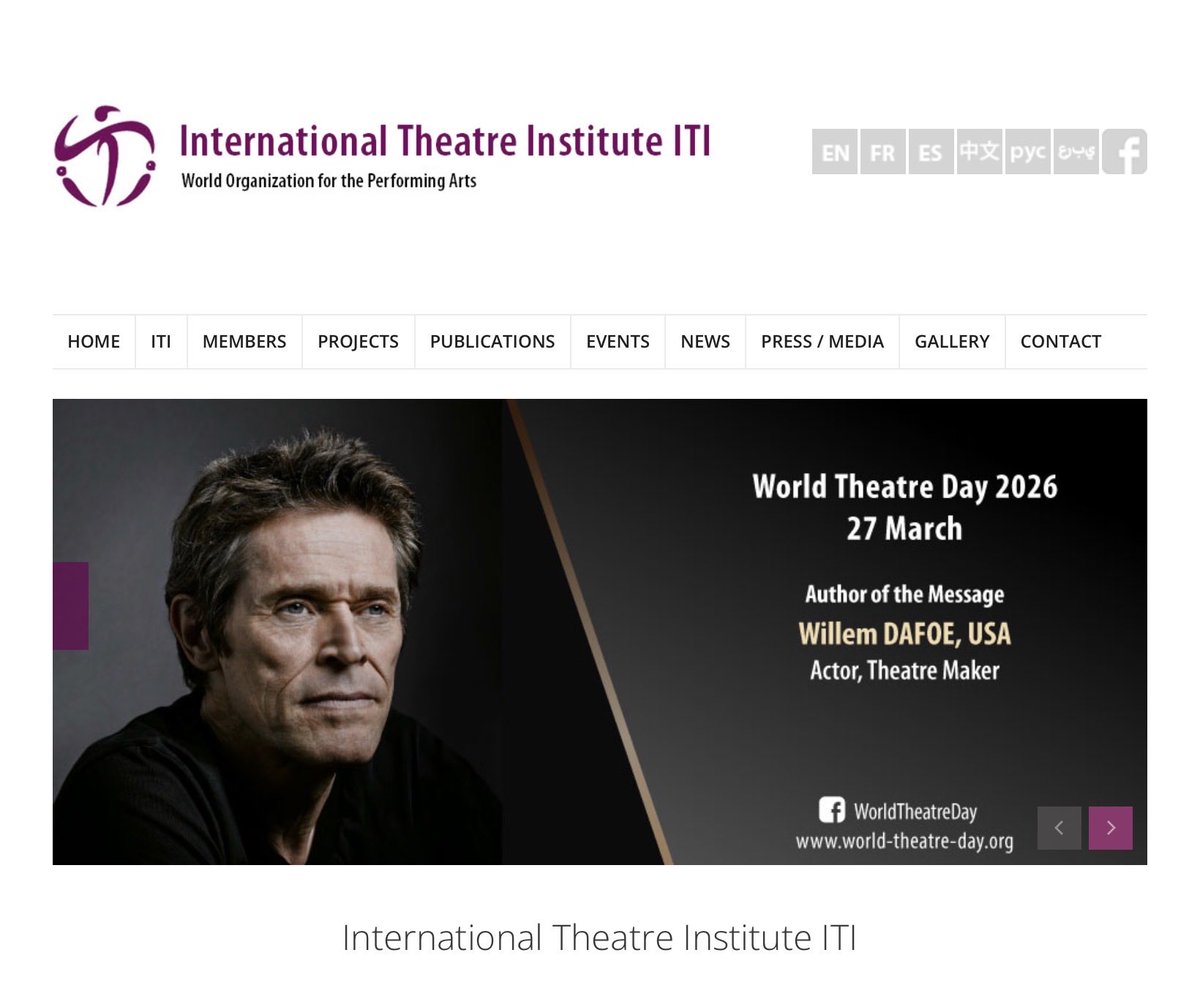Click www.world-theatre-day.org in the banner

coord(904,842)
